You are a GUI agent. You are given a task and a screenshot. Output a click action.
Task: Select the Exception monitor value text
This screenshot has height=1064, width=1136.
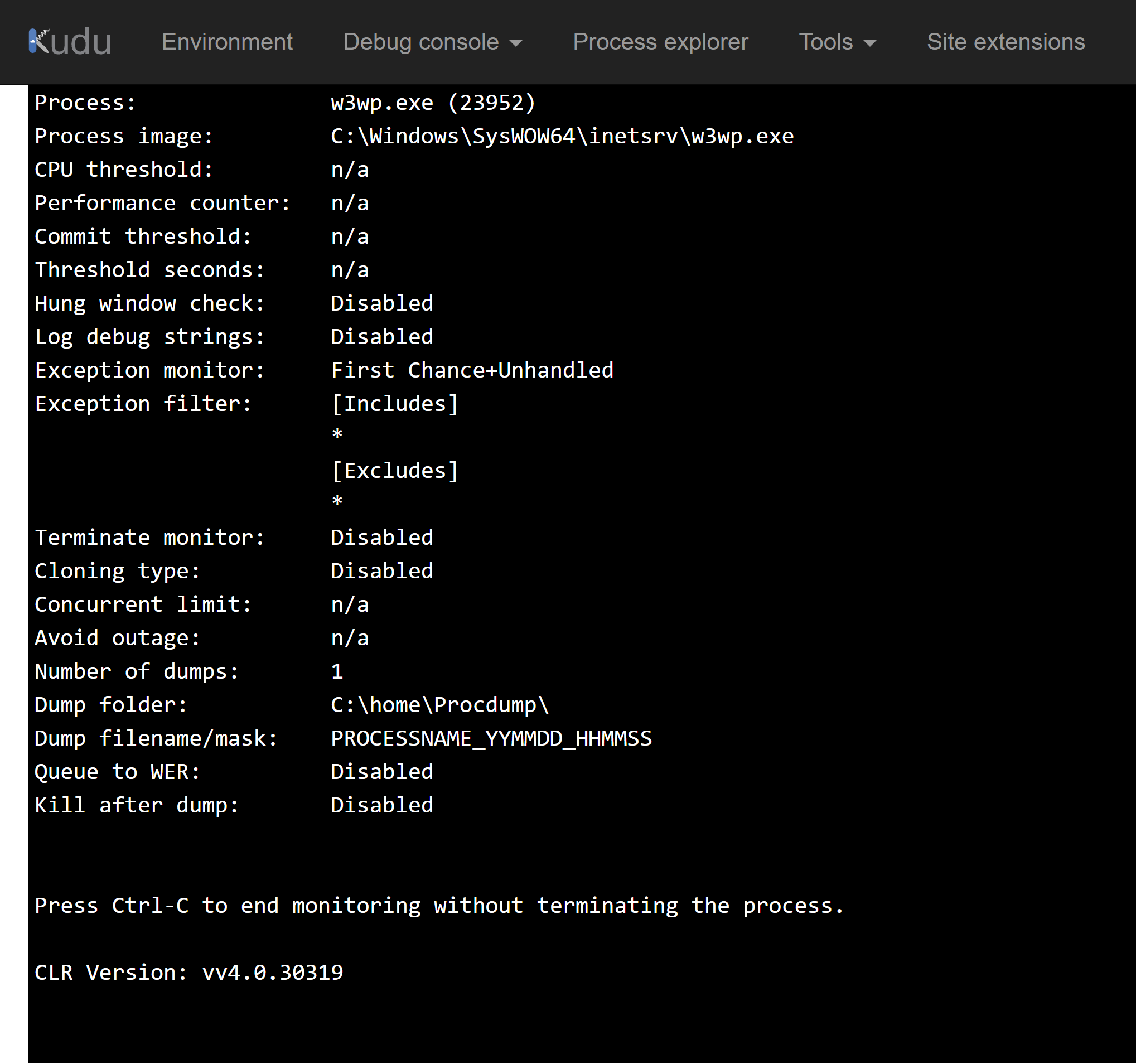471,370
